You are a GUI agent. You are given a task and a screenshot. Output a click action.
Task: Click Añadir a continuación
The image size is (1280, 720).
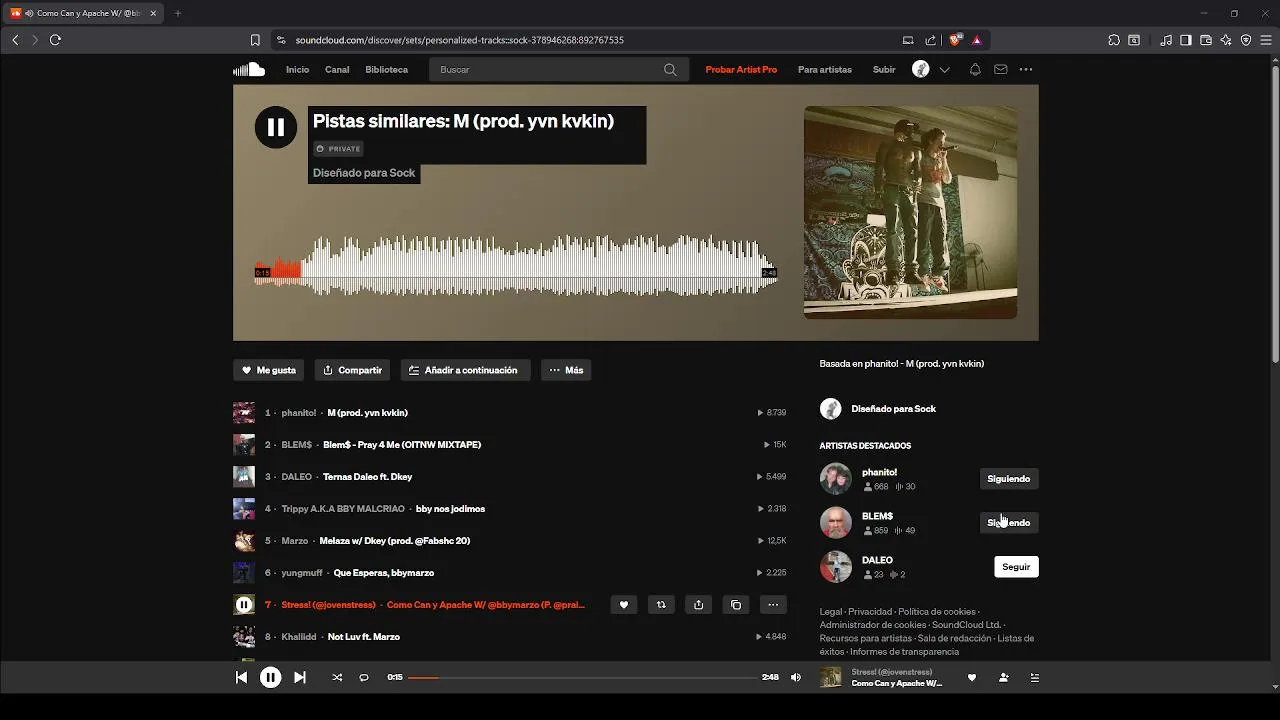[465, 370]
